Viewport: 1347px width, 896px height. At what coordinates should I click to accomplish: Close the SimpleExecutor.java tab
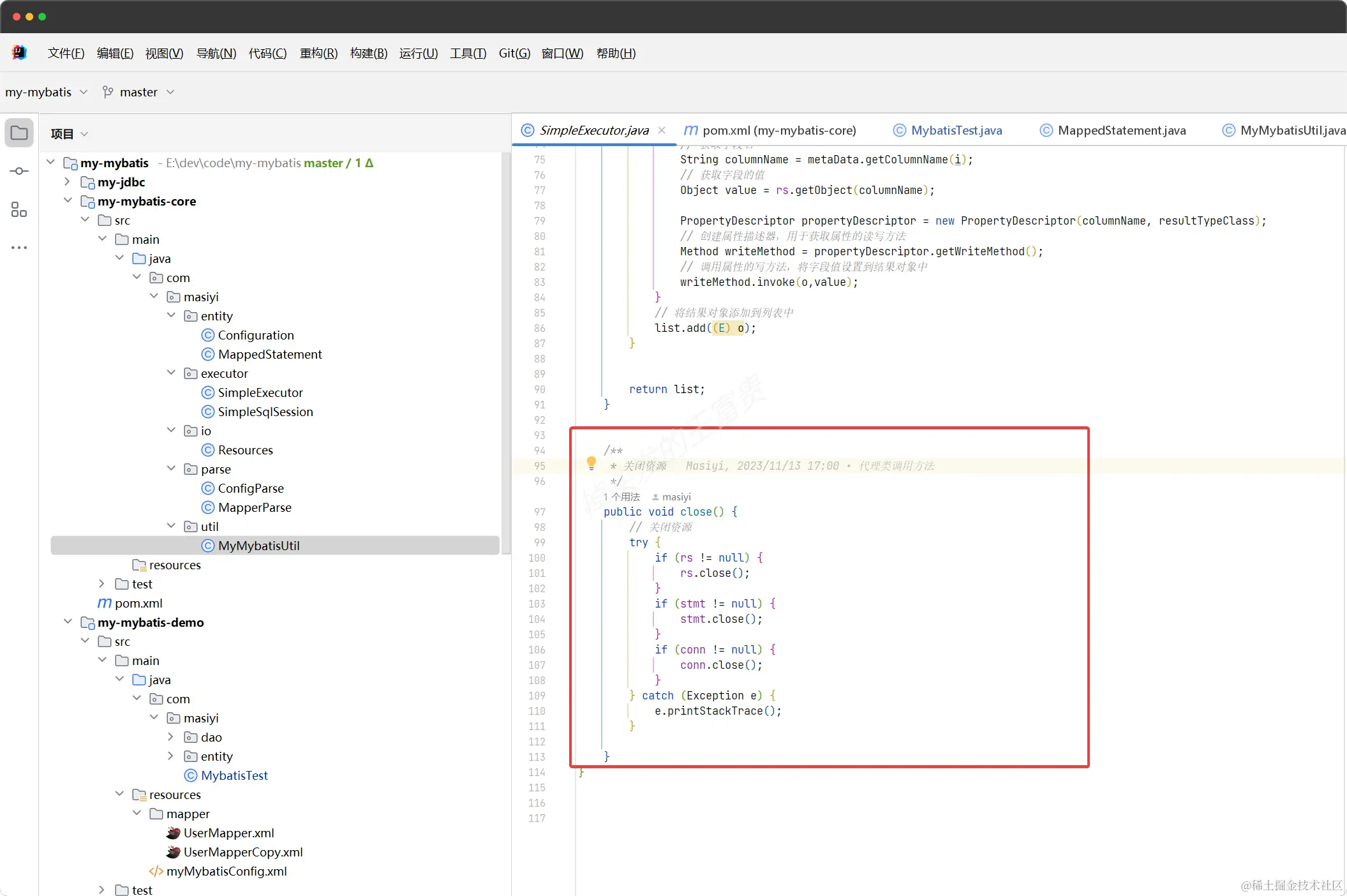point(662,130)
